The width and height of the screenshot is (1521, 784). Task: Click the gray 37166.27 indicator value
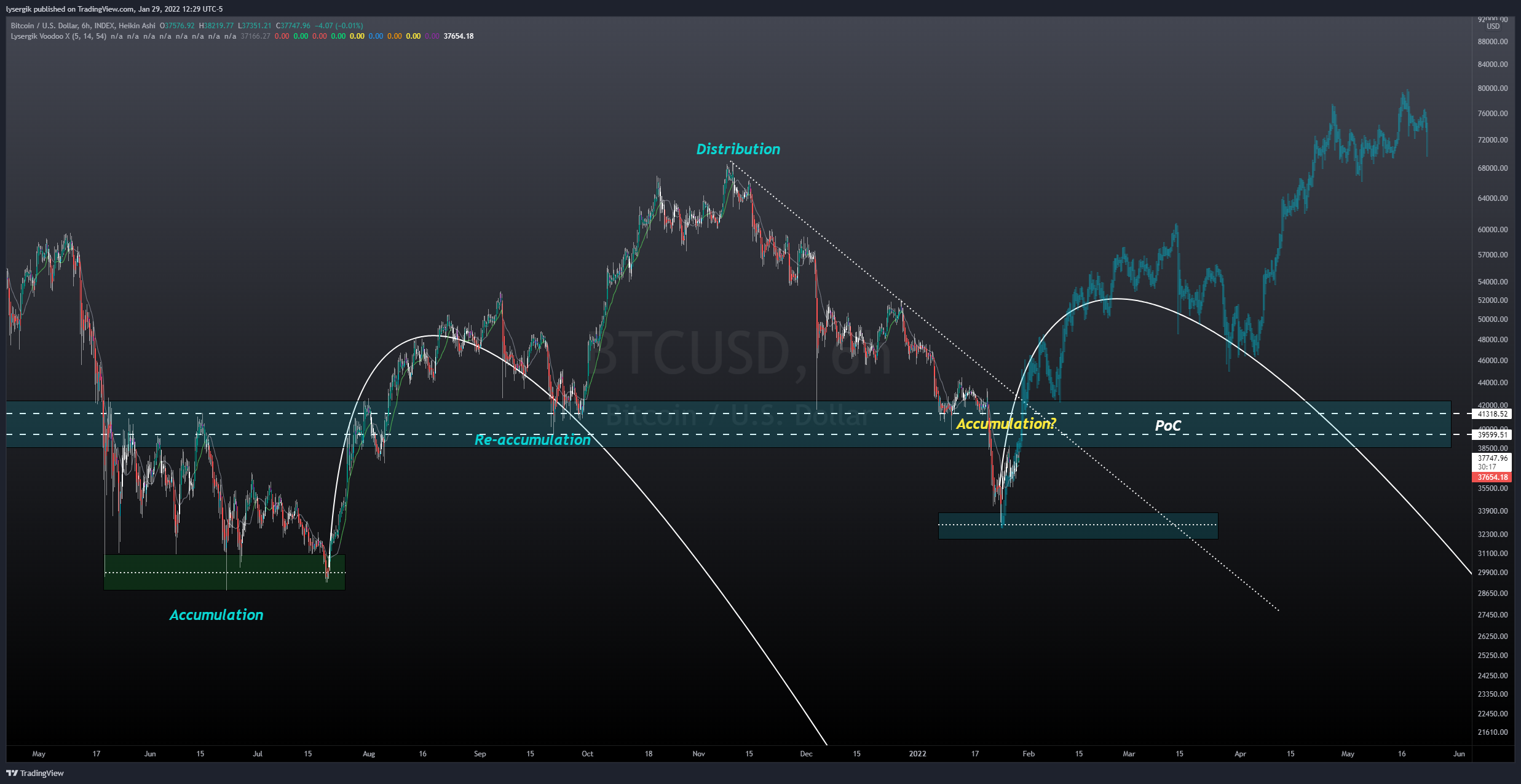[x=255, y=36]
